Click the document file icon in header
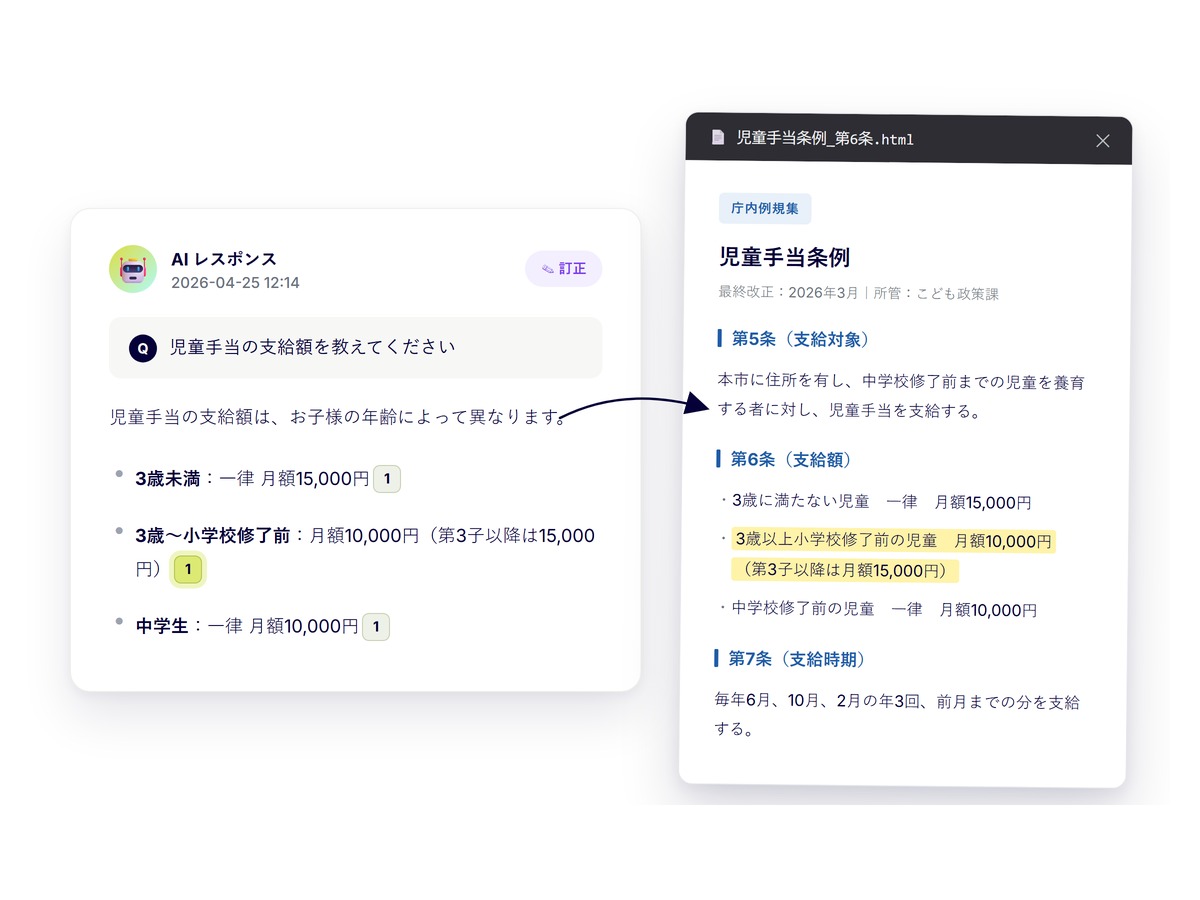This screenshot has width=1200, height=900. pyautogui.click(x=717, y=138)
